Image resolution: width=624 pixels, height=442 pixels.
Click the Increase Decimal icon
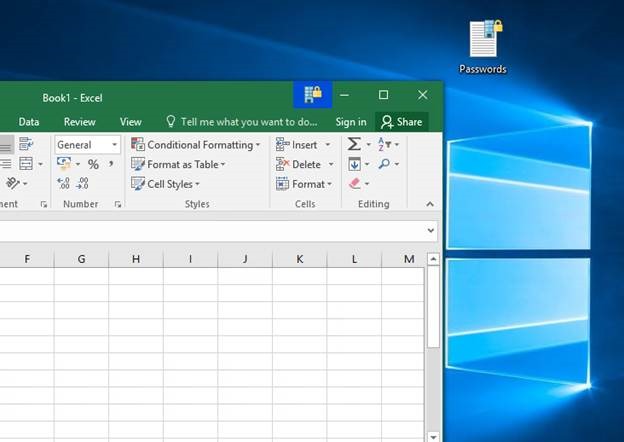(x=64, y=184)
